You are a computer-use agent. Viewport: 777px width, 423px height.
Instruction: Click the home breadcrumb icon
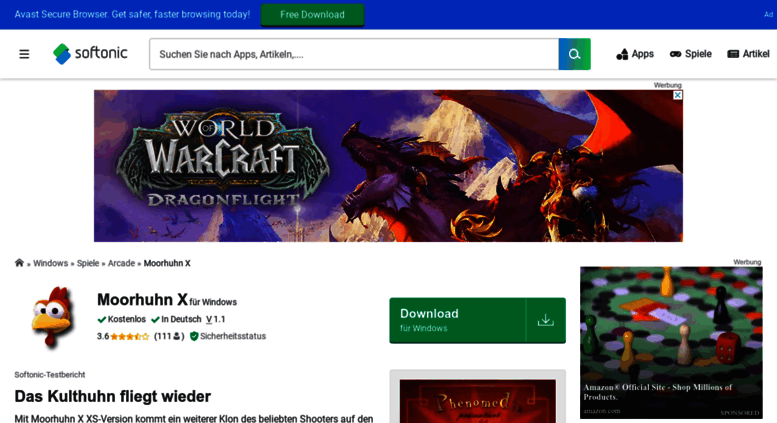click(19, 263)
